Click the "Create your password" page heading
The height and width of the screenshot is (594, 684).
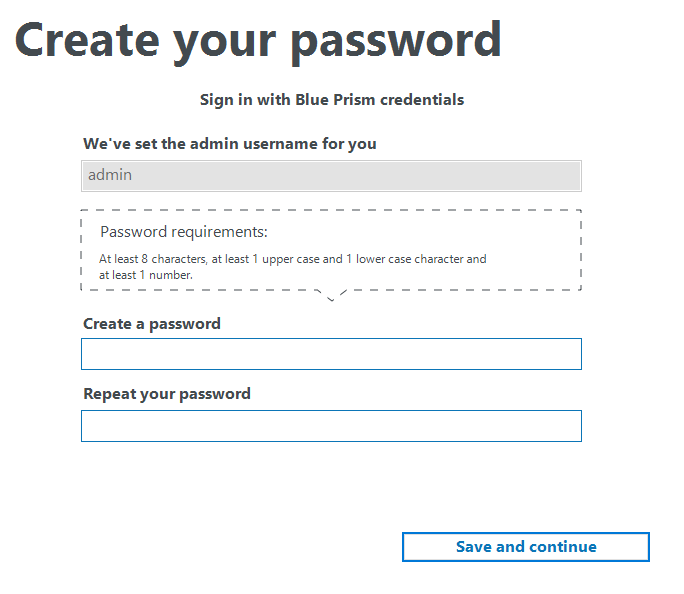point(257,40)
